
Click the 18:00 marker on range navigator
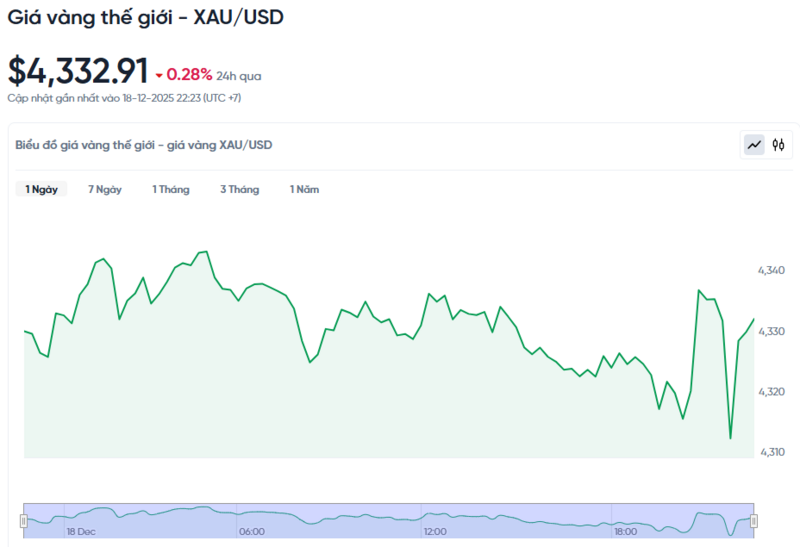click(x=626, y=532)
